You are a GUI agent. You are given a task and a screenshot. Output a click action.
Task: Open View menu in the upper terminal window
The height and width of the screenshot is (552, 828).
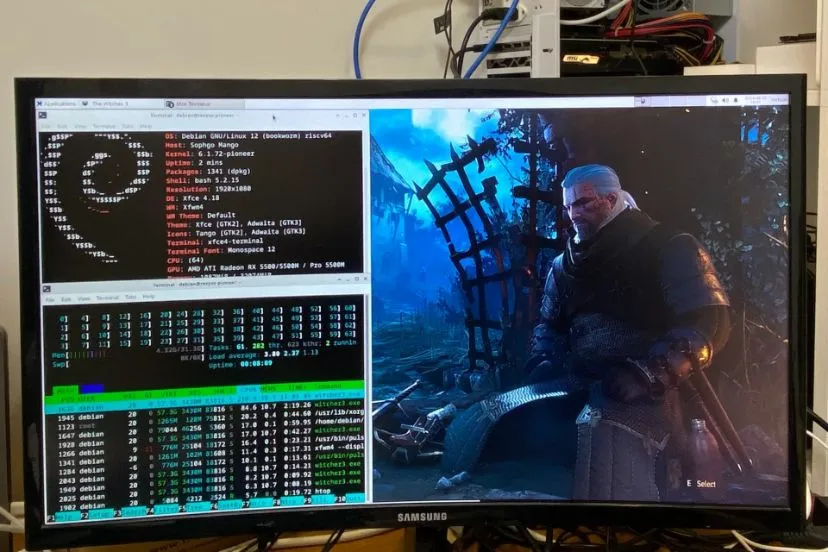(x=80, y=126)
